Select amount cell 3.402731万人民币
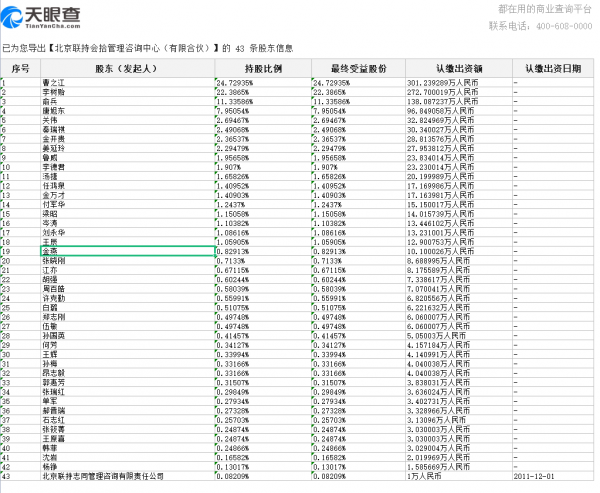 (x=459, y=402)
